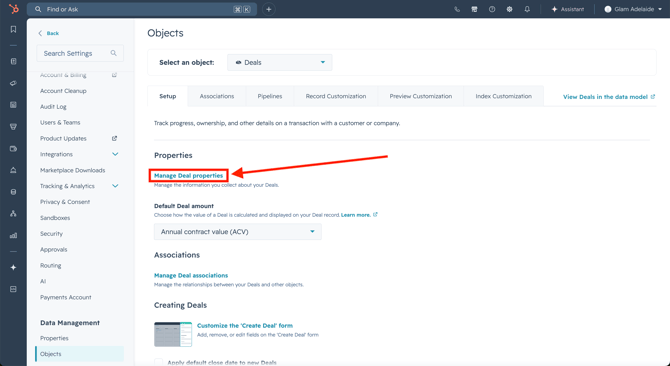Click Manage Deal properties link
The height and width of the screenshot is (366, 670).
pos(188,176)
